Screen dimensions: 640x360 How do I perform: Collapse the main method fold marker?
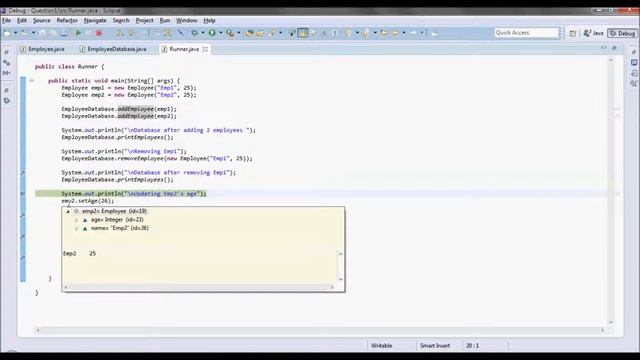[31, 81]
